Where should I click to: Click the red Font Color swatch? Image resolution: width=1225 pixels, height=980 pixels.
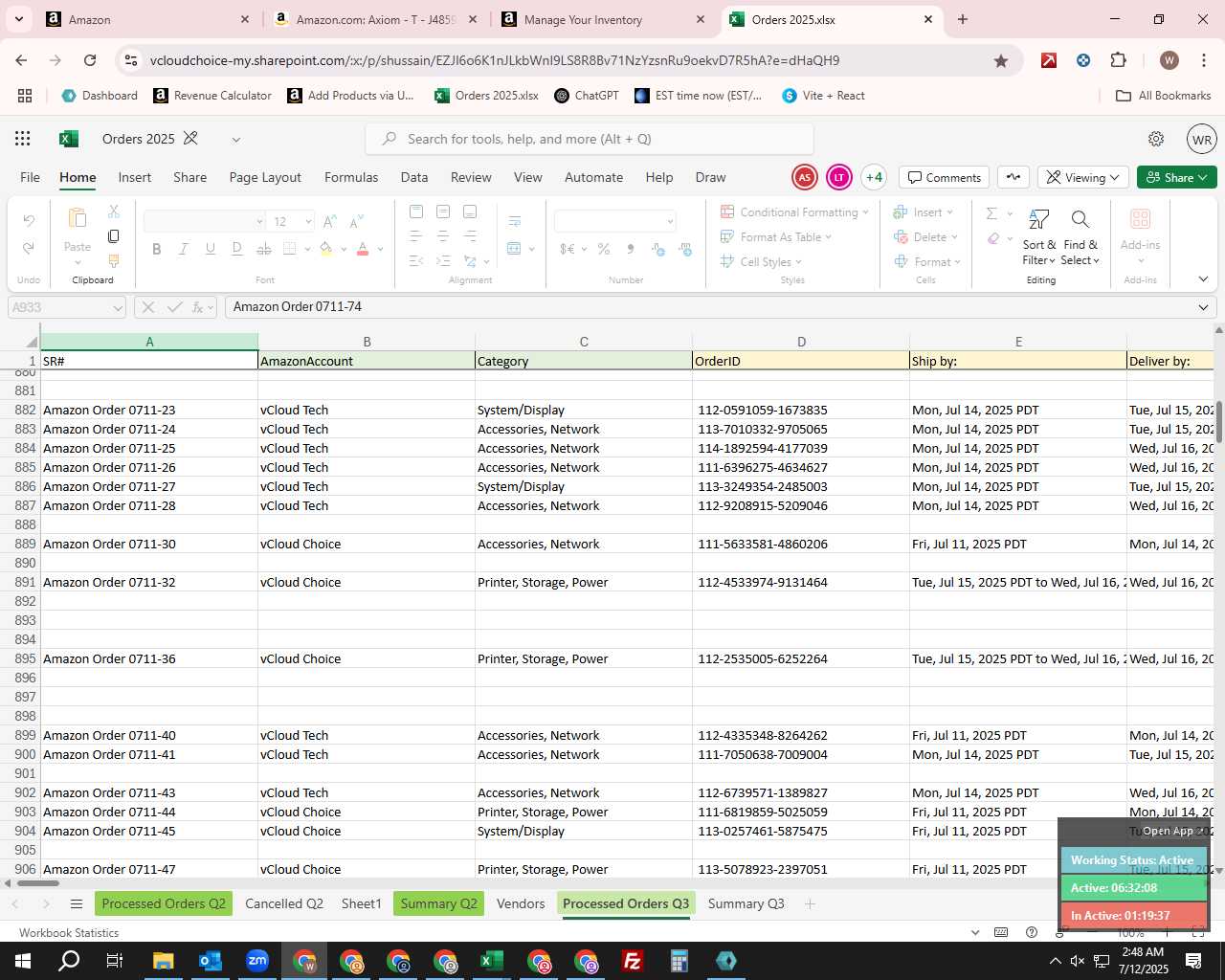363,249
